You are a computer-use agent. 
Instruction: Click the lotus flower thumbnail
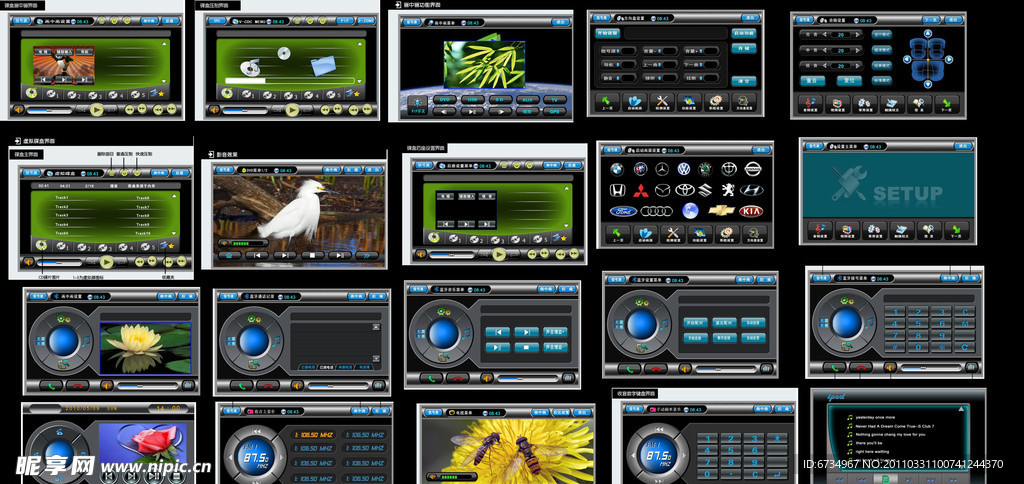[145, 347]
